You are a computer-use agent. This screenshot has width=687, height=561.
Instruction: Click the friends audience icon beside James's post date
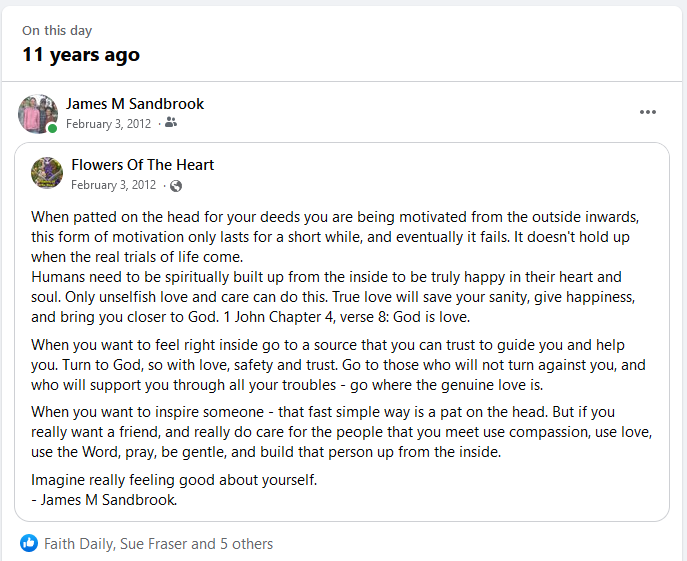tap(171, 123)
